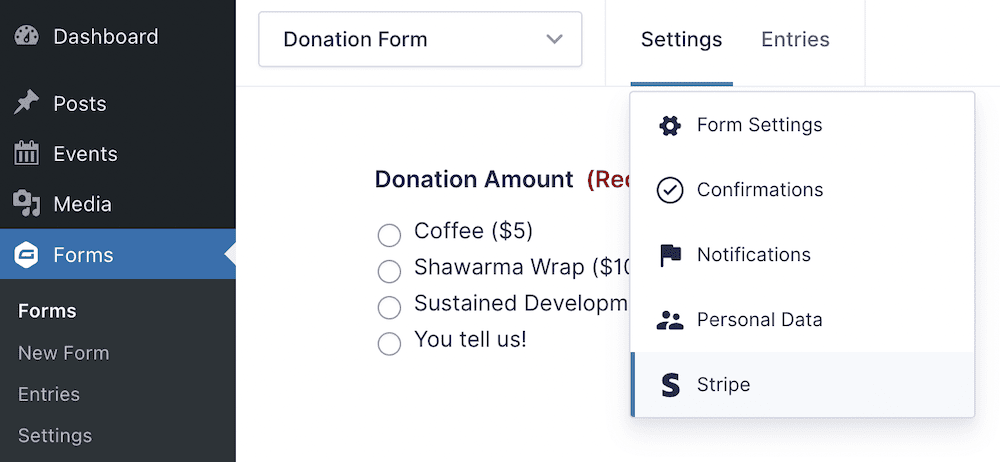The height and width of the screenshot is (462, 1000).
Task: Open Settings in the Forms submenu
Action: (x=54, y=436)
